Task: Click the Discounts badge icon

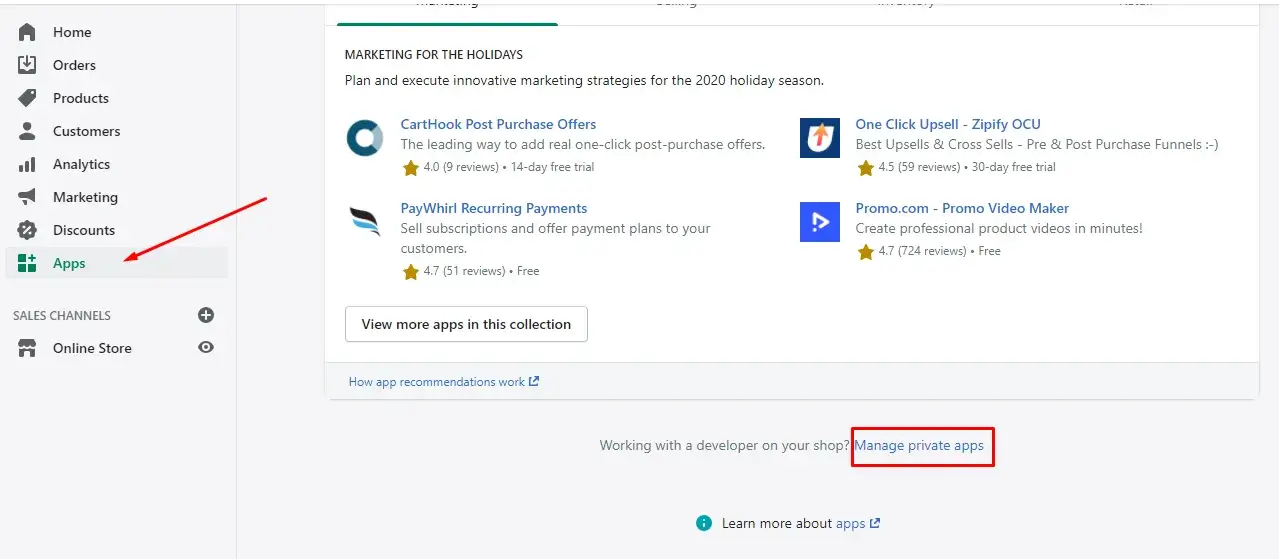Action: pyautogui.click(x=27, y=230)
